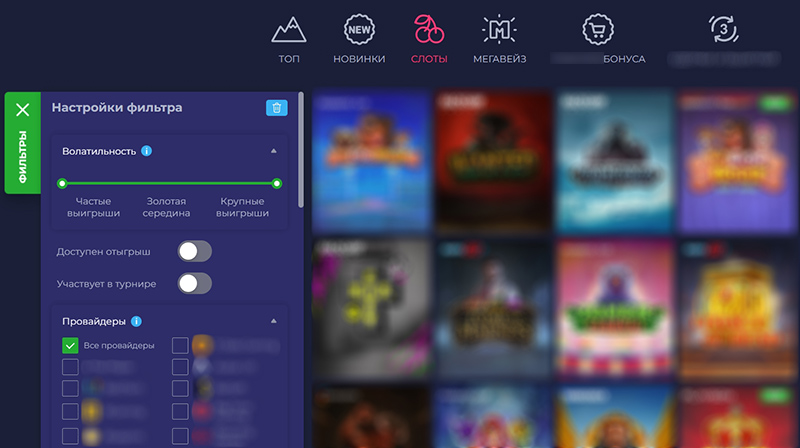Turn on Участвует в турнире switch
Screen dimensions: 800x448
(195, 284)
